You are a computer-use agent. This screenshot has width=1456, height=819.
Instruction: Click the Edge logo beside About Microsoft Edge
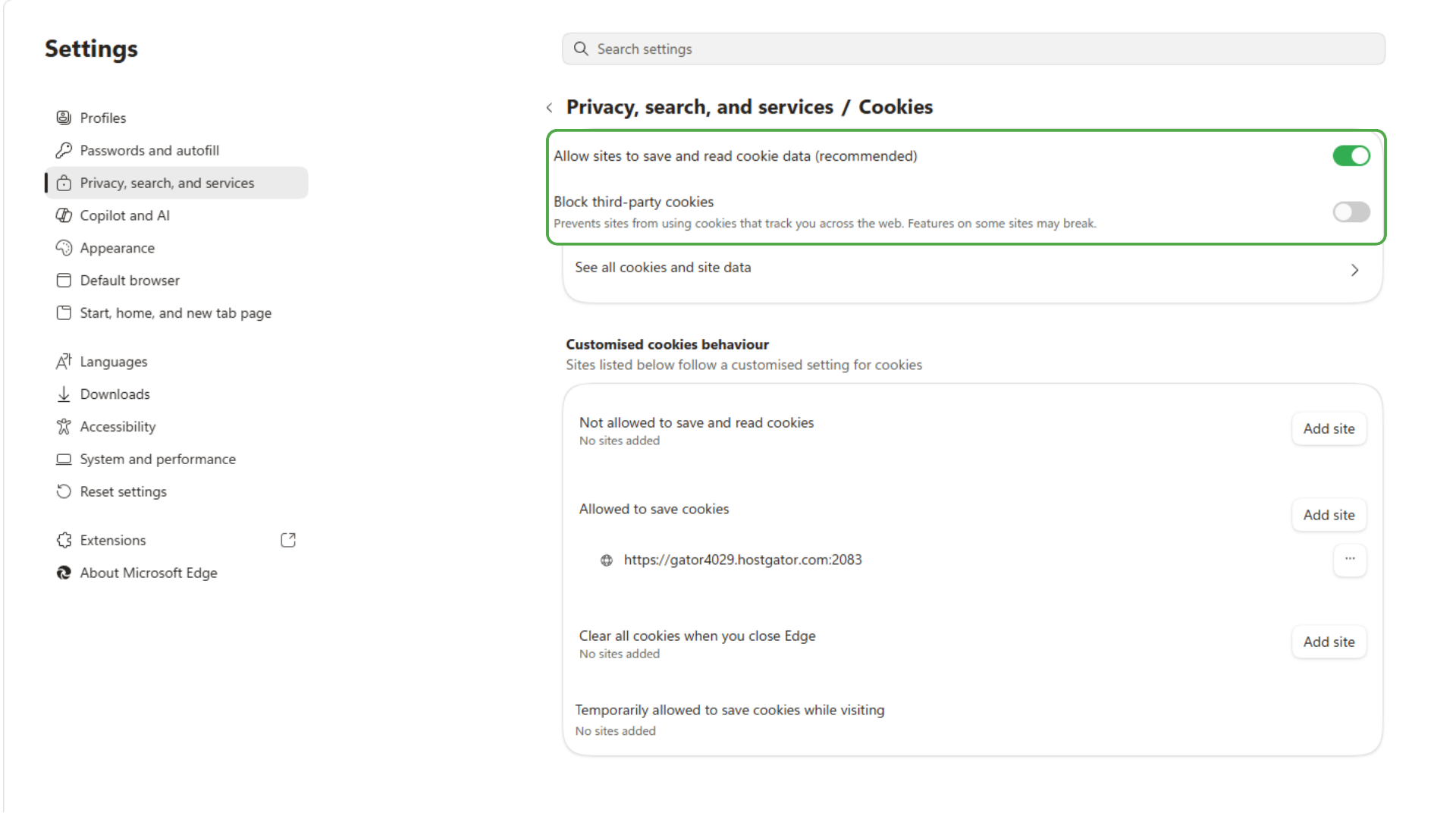pos(64,573)
